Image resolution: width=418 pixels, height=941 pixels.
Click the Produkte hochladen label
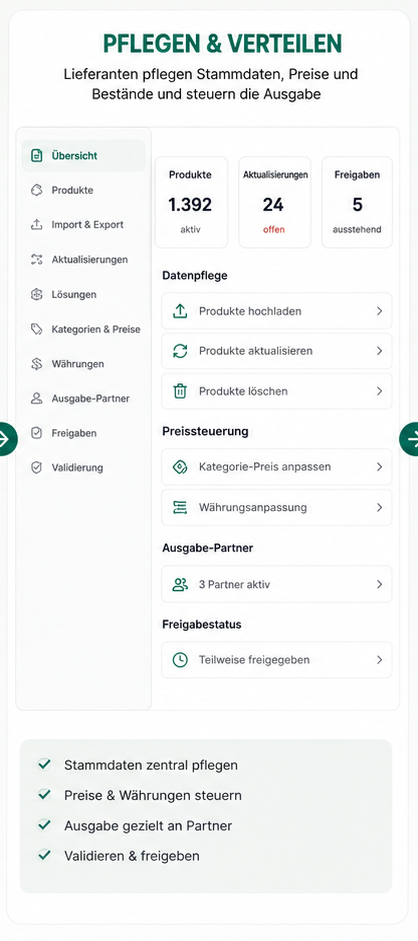250,311
